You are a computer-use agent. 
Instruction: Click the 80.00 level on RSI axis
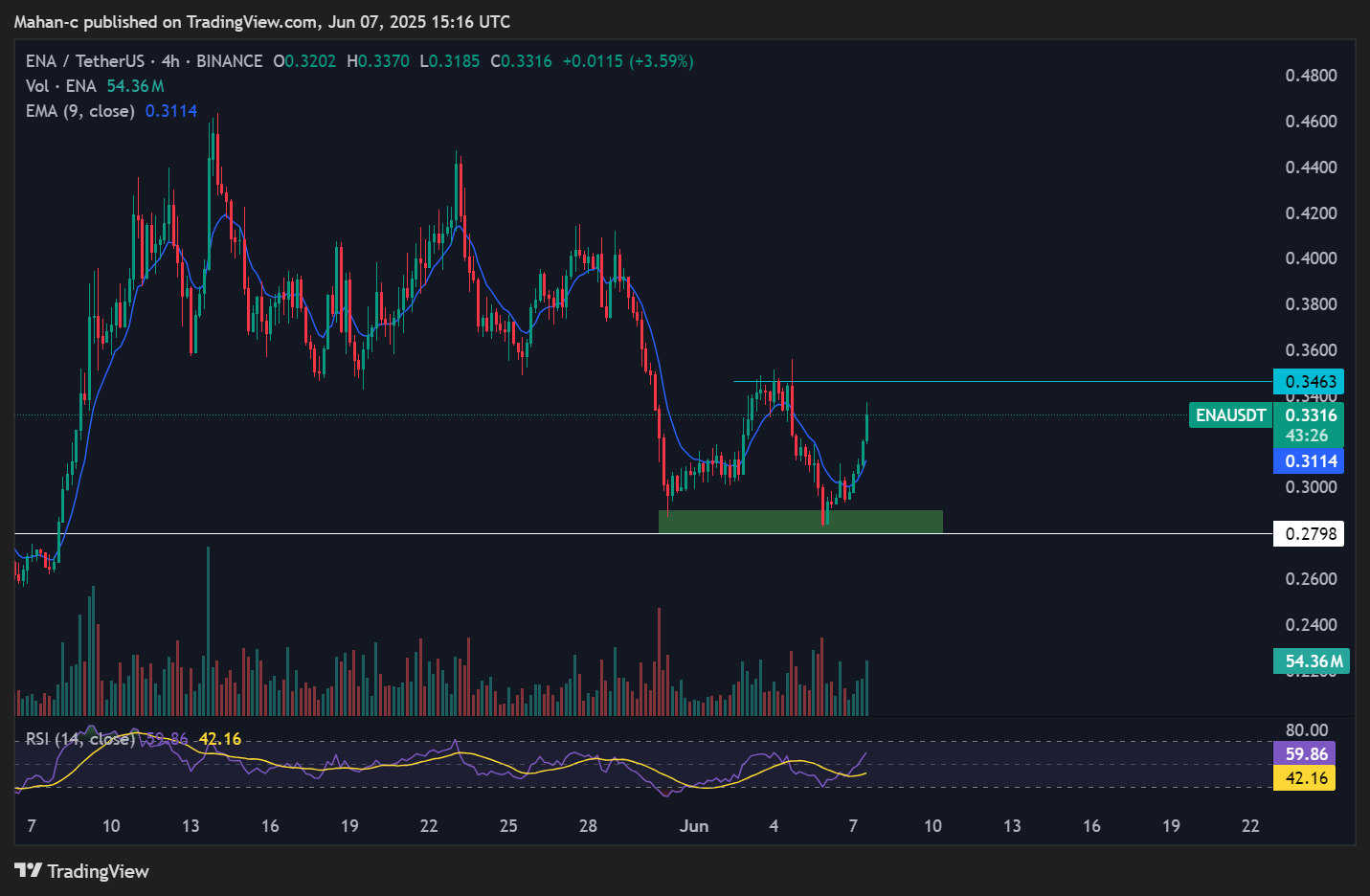(1306, 730)
